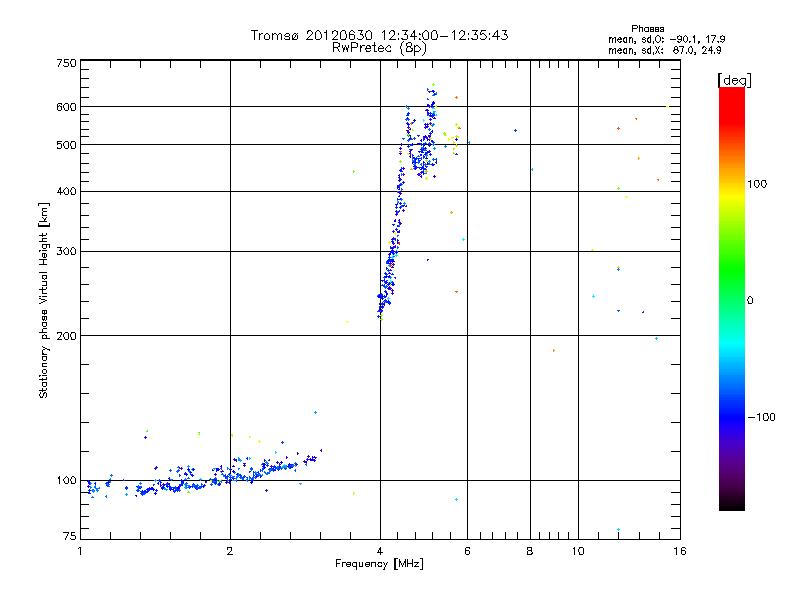
Task: Click the x-axis label "Frequency [MHz]"
Action: coord(379,564)
